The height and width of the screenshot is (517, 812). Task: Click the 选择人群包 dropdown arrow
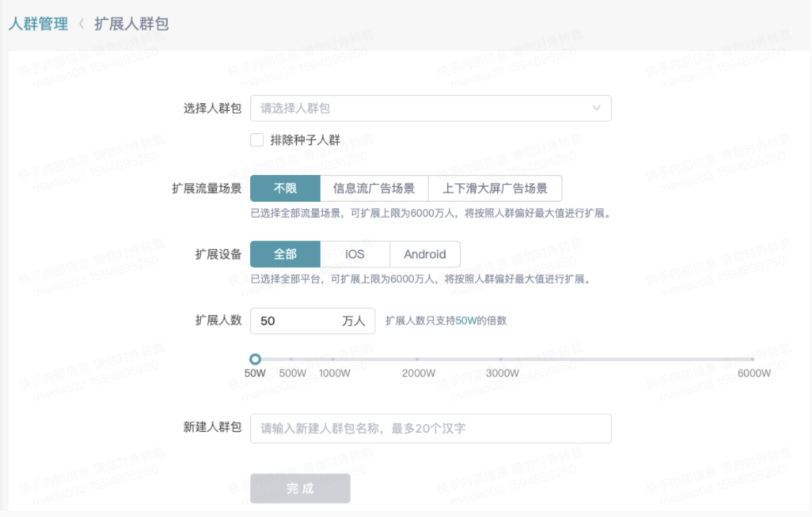point(596,108)
